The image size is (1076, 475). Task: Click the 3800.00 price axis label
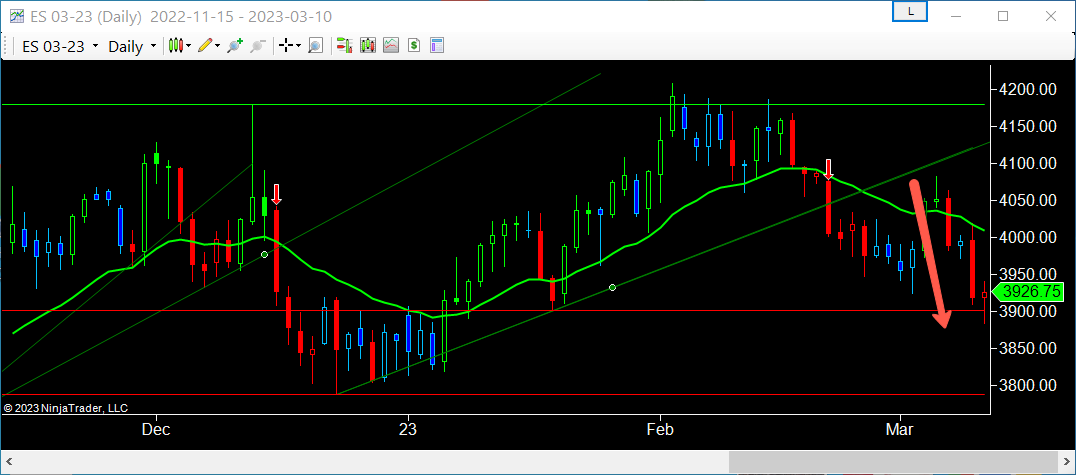[1027, 386]
